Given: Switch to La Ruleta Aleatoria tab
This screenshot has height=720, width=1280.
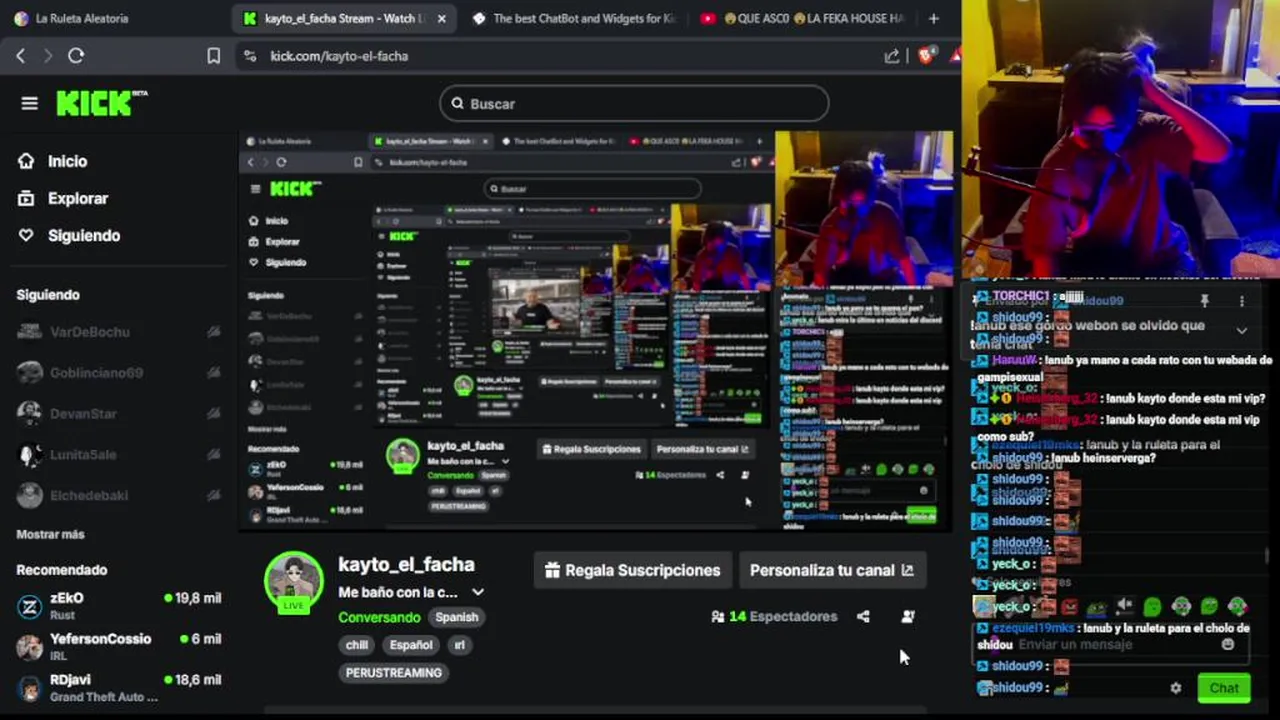Looking at the screenshot, I should (83, 18).
